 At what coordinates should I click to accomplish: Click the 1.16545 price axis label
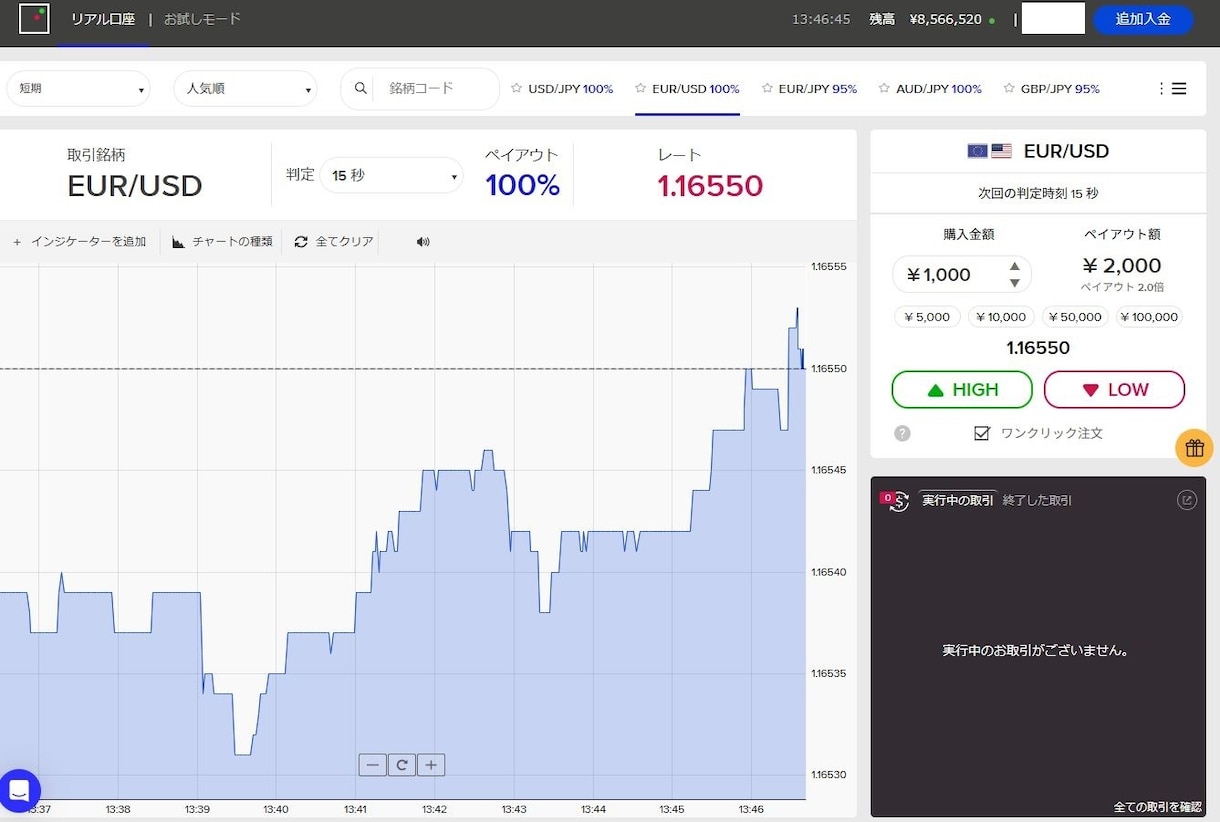coord(829,470)
